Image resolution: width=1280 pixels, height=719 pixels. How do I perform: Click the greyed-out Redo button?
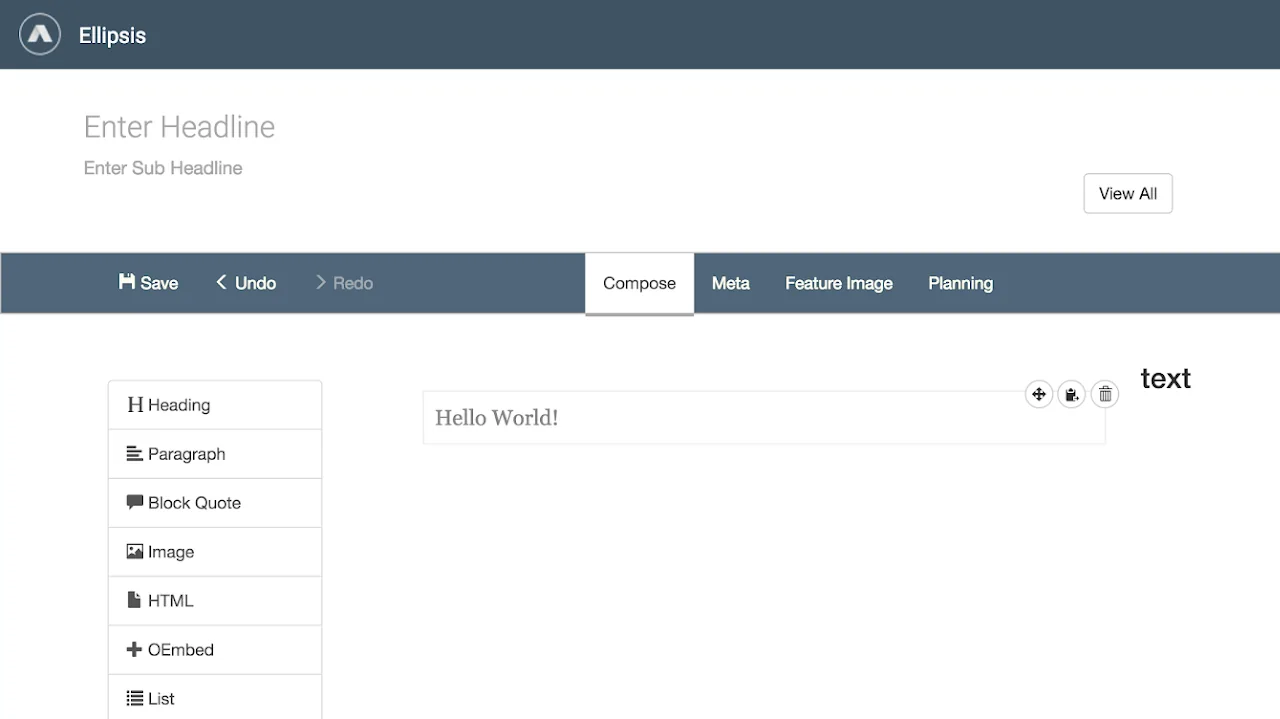[344, 283]
